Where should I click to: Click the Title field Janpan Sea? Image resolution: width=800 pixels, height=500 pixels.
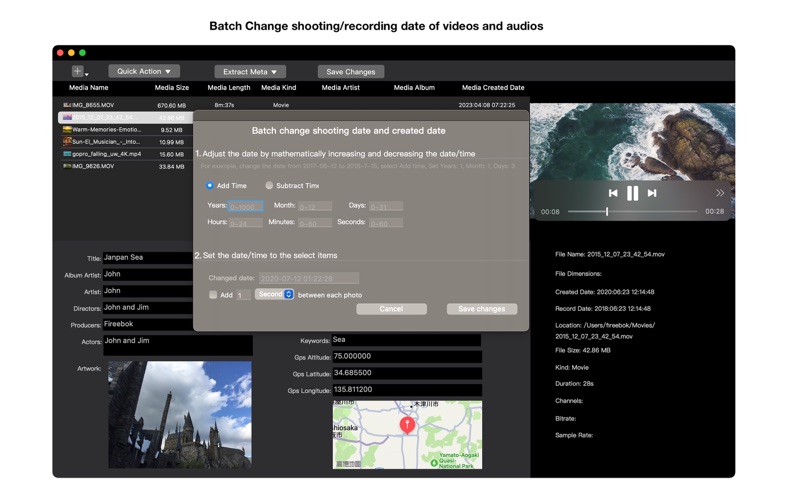[x=148, y=258]
